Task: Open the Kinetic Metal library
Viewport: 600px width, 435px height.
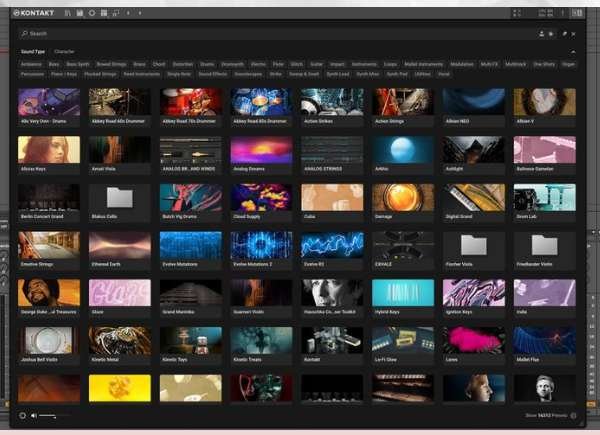Action: 120,345
